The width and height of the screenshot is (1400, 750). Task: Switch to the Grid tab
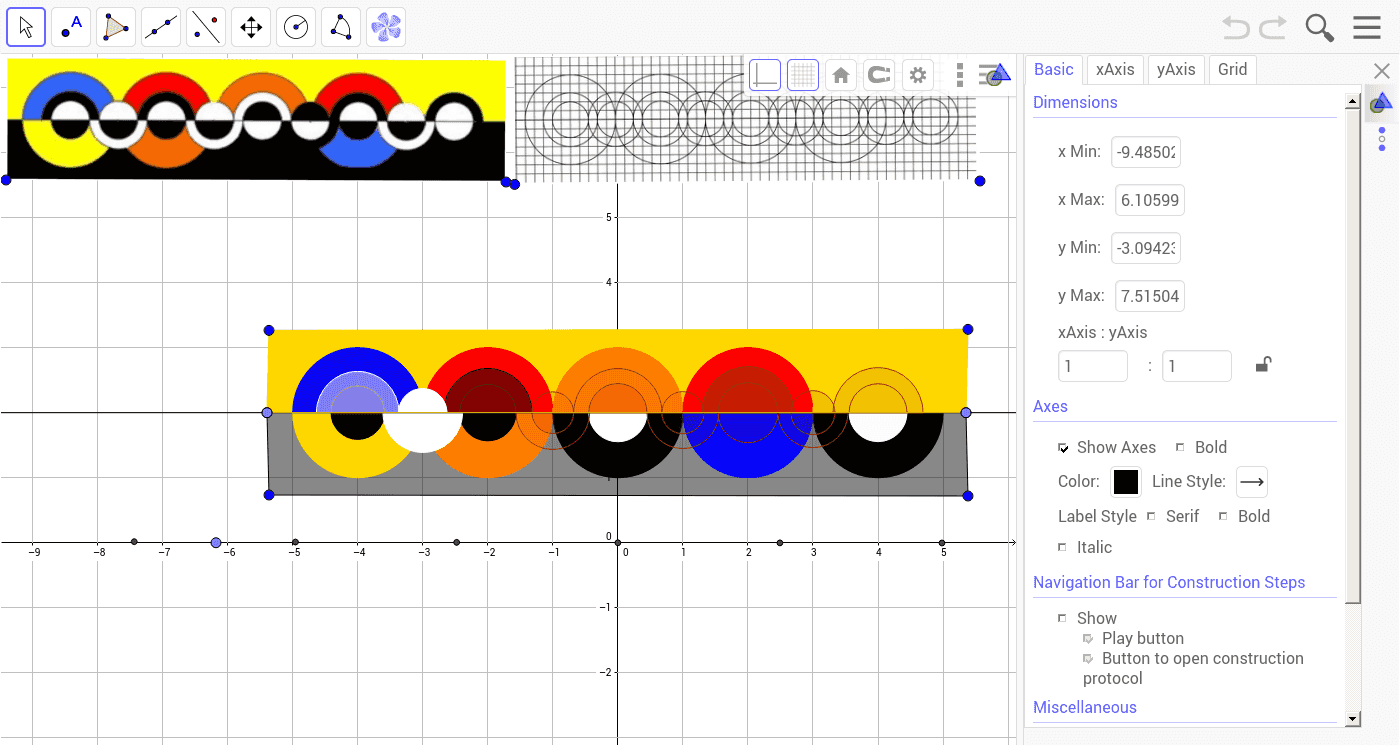(1232, 69)
